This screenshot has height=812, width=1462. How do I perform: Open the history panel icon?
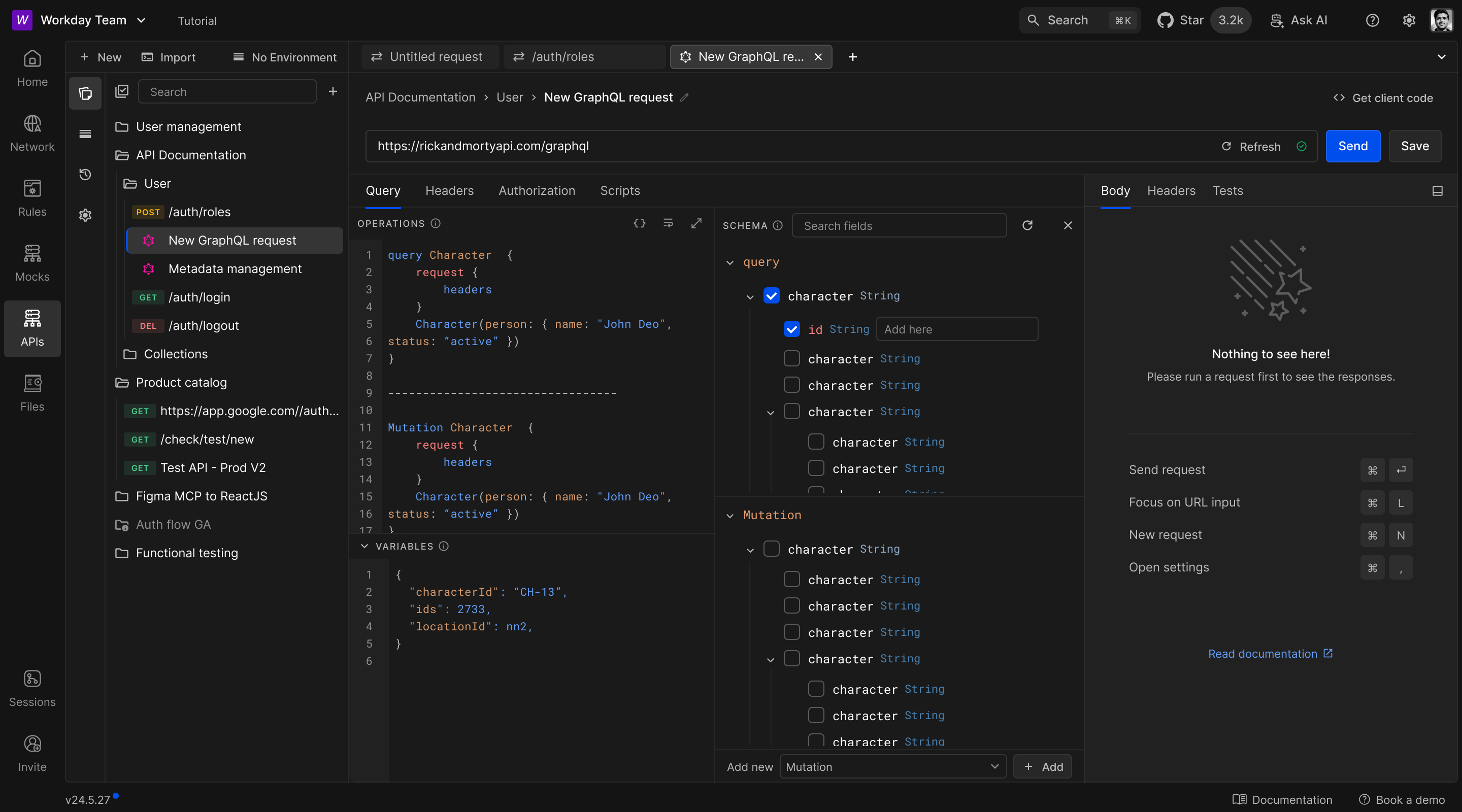pos(85,174)
